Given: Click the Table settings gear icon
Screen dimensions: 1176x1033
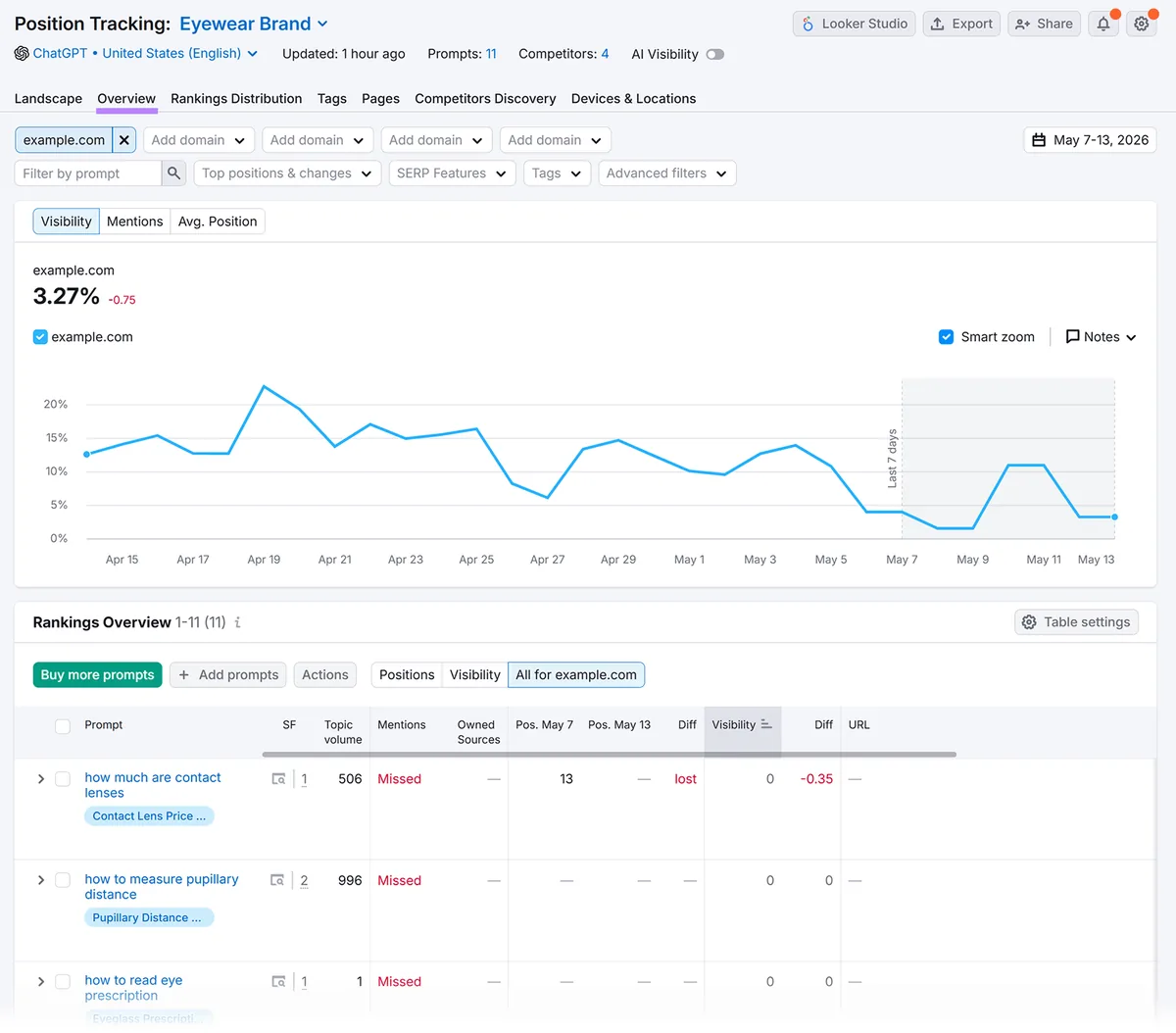Looking at the screenshot, I should tap(1029, 622).
